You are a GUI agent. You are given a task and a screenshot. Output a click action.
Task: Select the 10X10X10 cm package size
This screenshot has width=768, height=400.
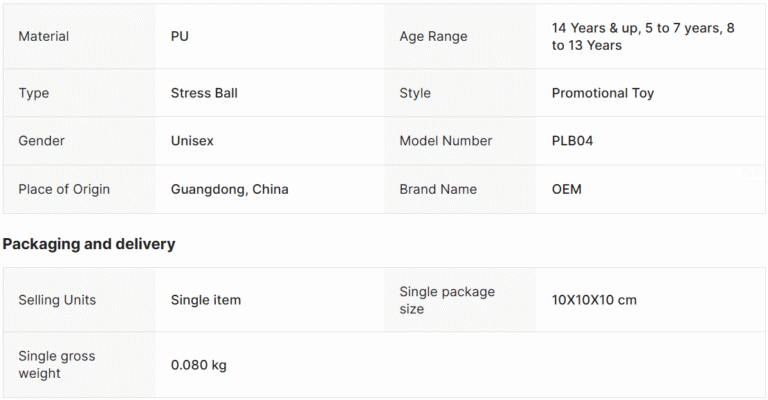tap(594, 300)
